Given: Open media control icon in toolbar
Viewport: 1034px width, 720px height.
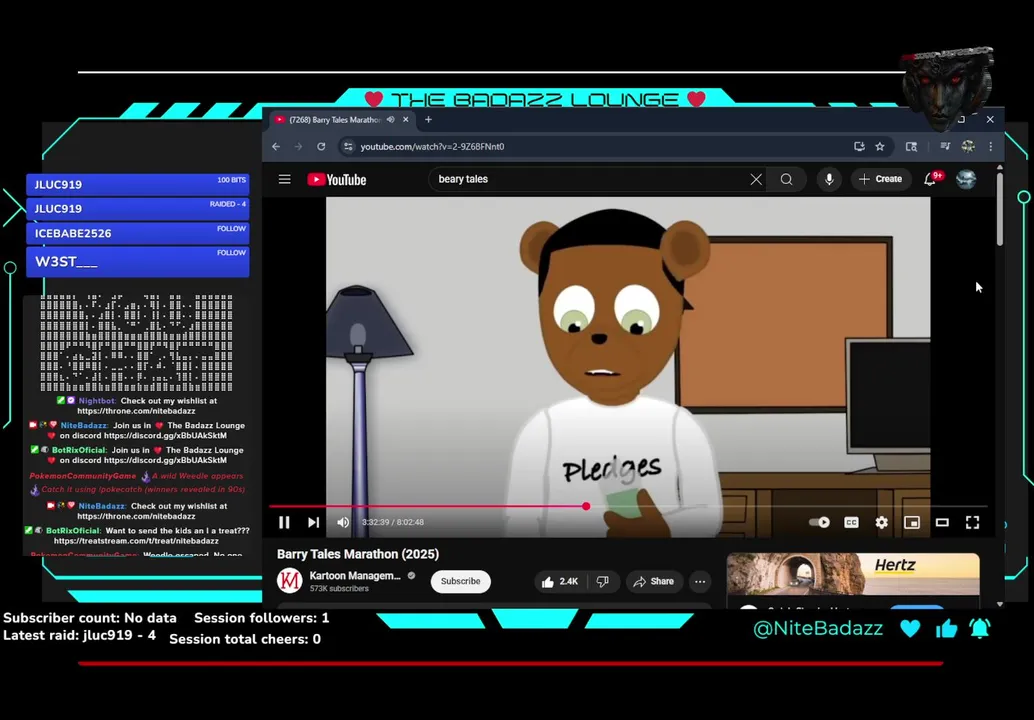Looking at the screenshot, I should 945,146.
